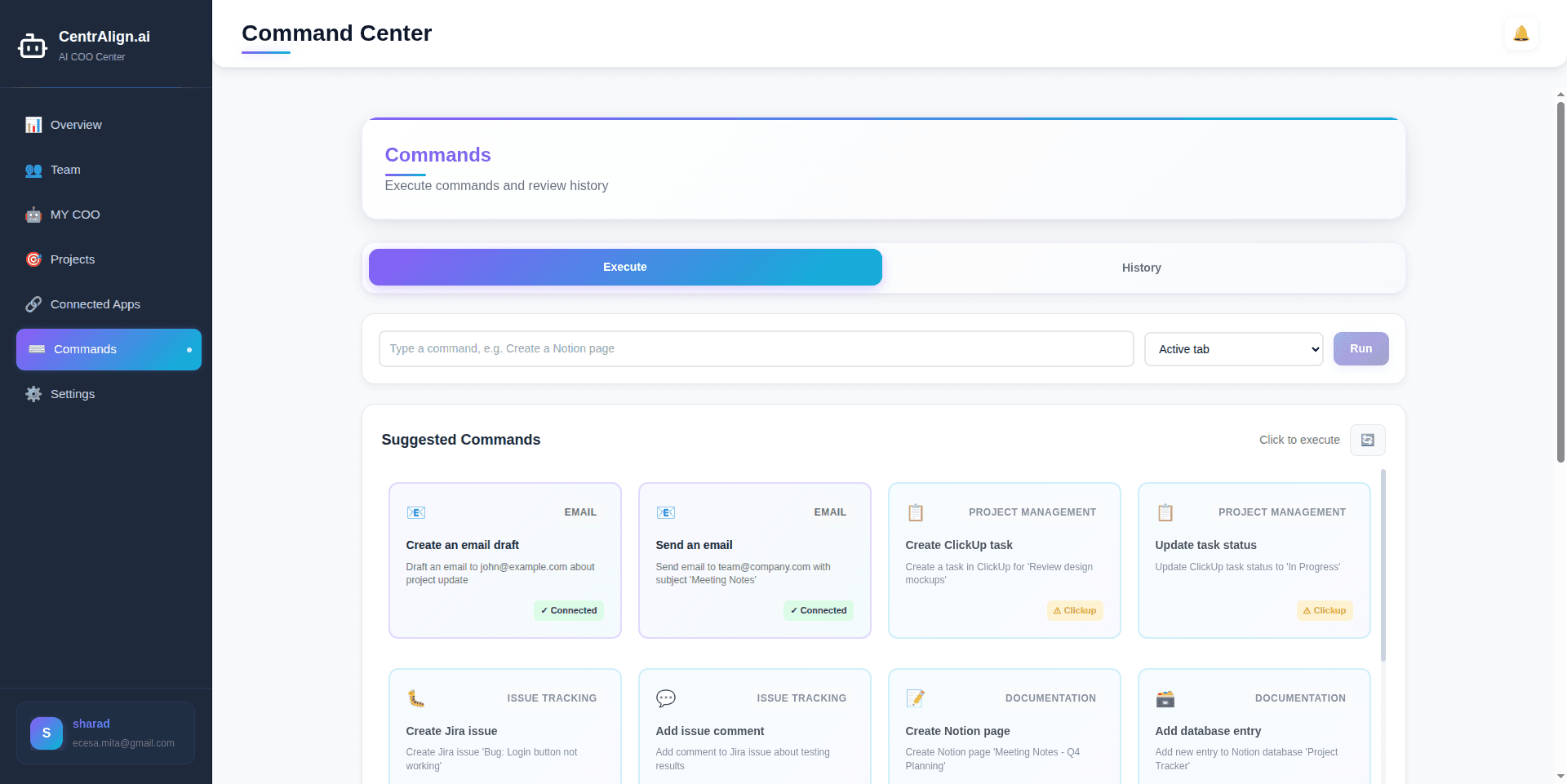1567x784 pixels.
Task: Click the suggested commands vertical scrollbar
Action: point(1383,565)
